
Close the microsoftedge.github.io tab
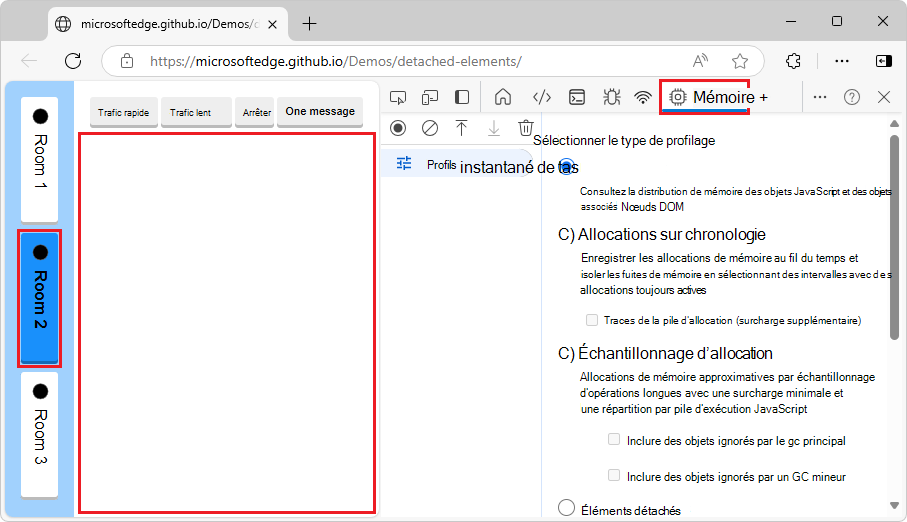[x=272, y=24]
